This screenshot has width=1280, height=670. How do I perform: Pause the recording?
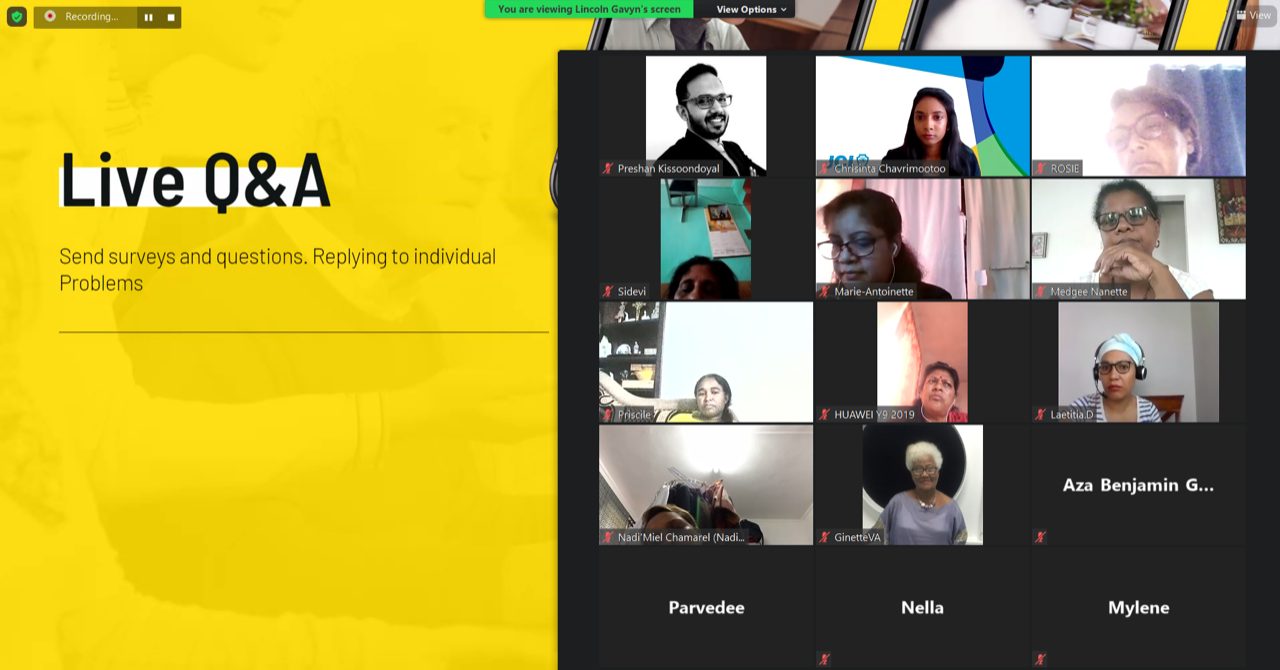(x=149, y=17)
